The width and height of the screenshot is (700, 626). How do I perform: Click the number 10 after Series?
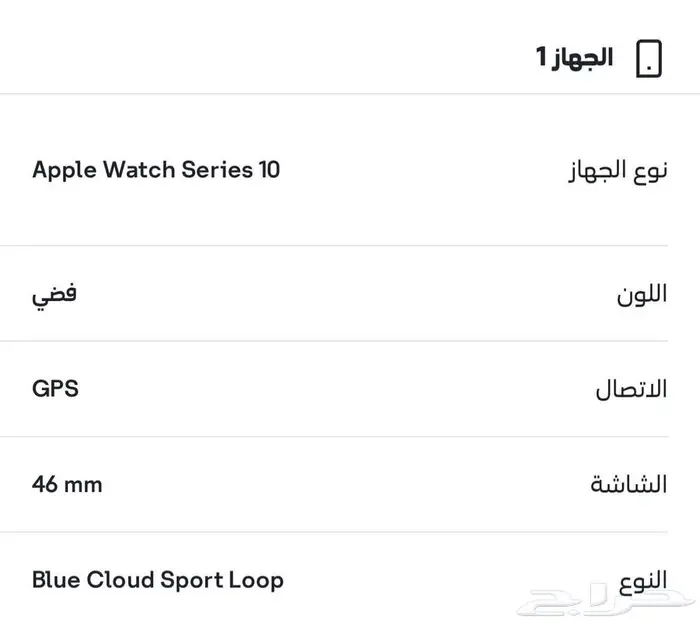pyautogui.click(x=269, y=169)
